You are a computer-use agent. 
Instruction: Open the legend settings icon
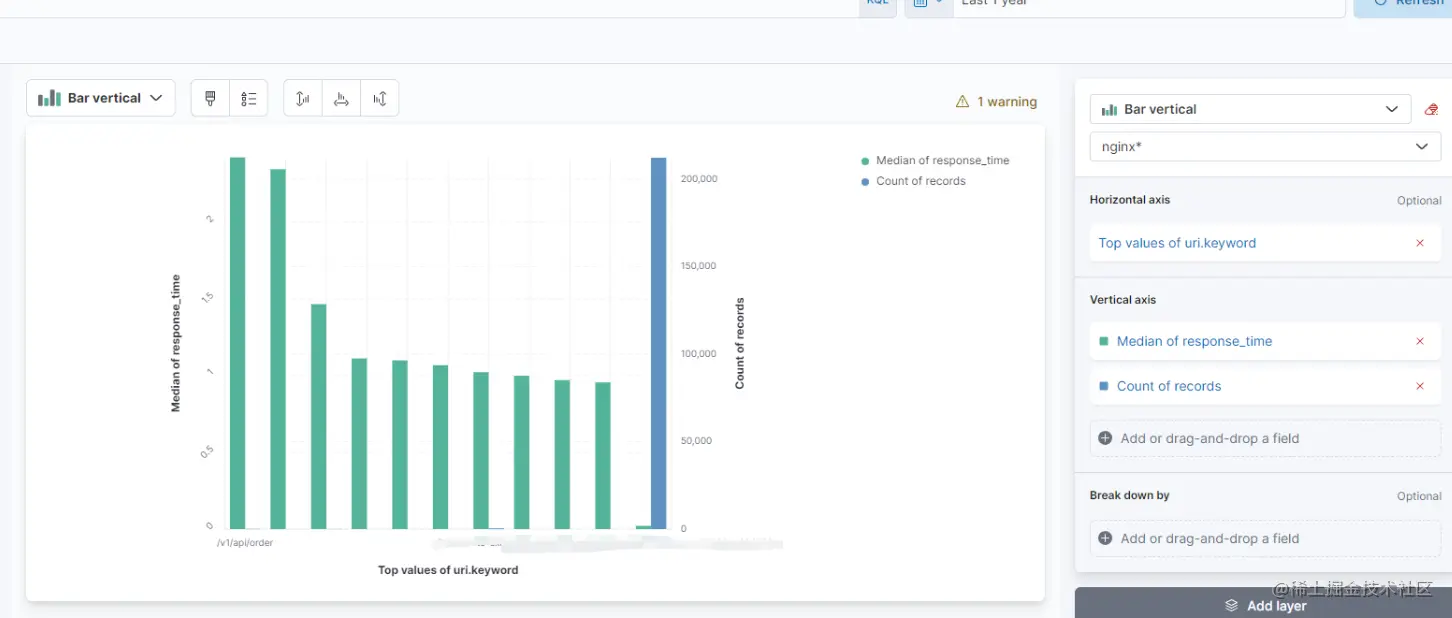(249, 98)
